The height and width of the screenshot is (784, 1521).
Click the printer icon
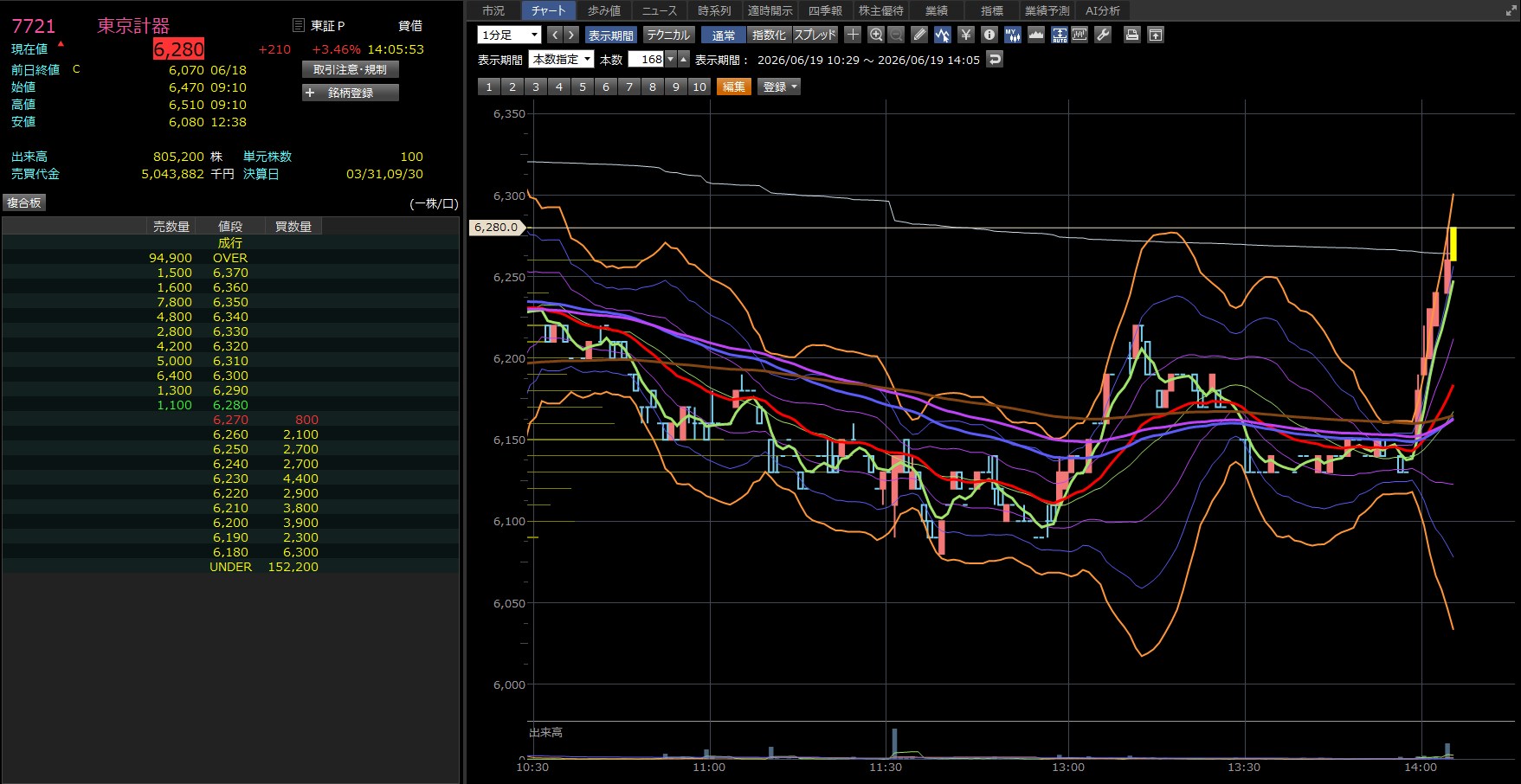1131,35
